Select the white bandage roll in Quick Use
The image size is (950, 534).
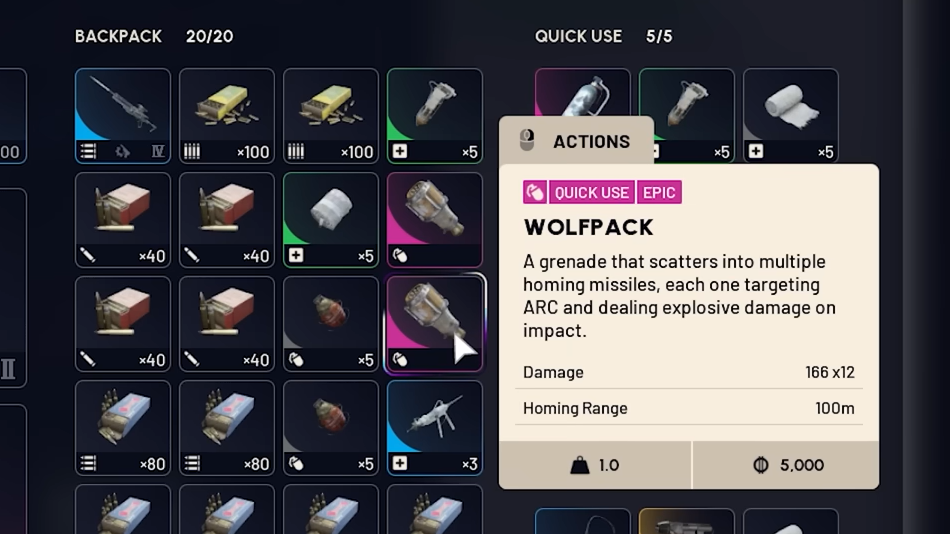[791, 115]
